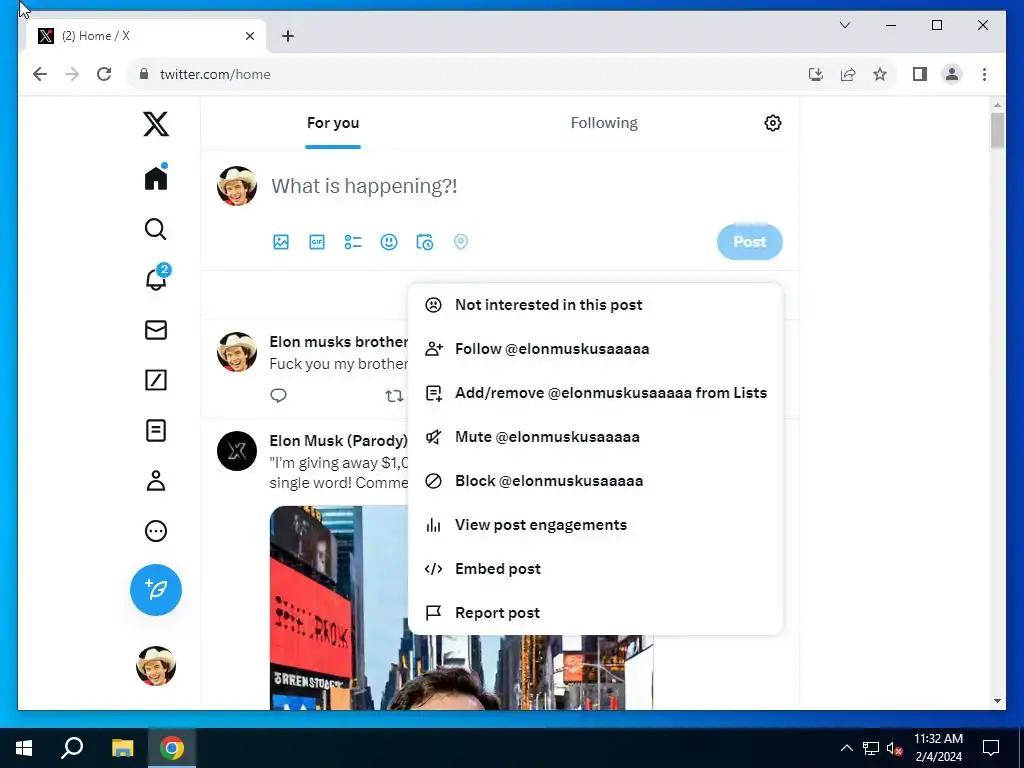Click the page vertical scrollbar thumb
This screenshot has height=768, width=1024.
point(997,131)
